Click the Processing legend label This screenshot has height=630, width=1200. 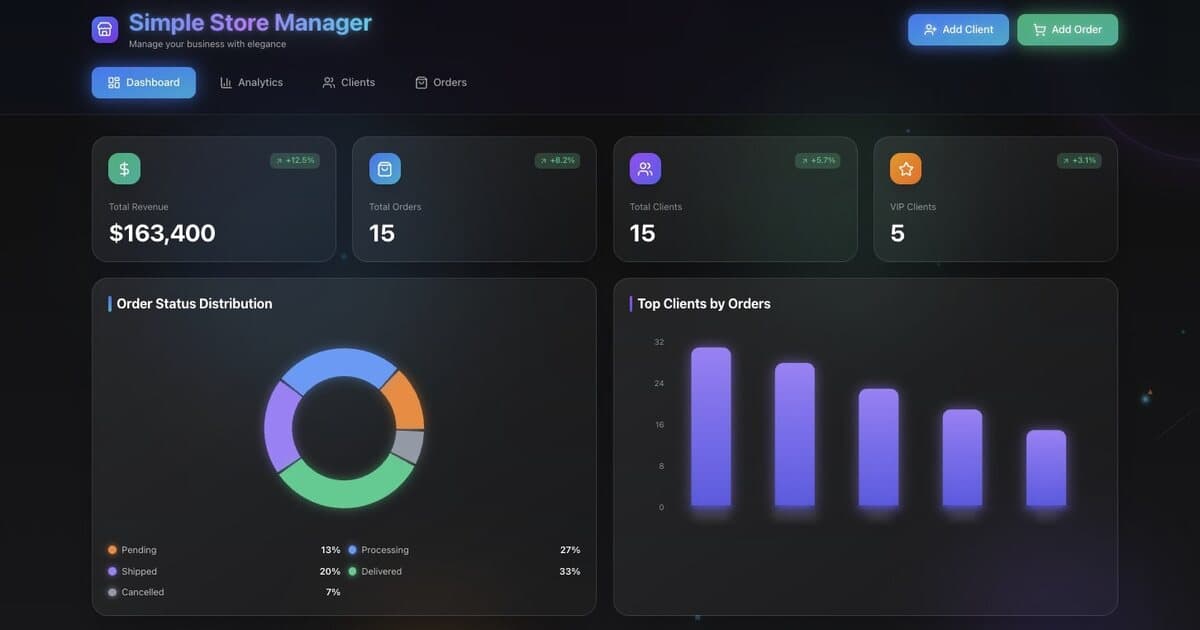pos(385,550)
